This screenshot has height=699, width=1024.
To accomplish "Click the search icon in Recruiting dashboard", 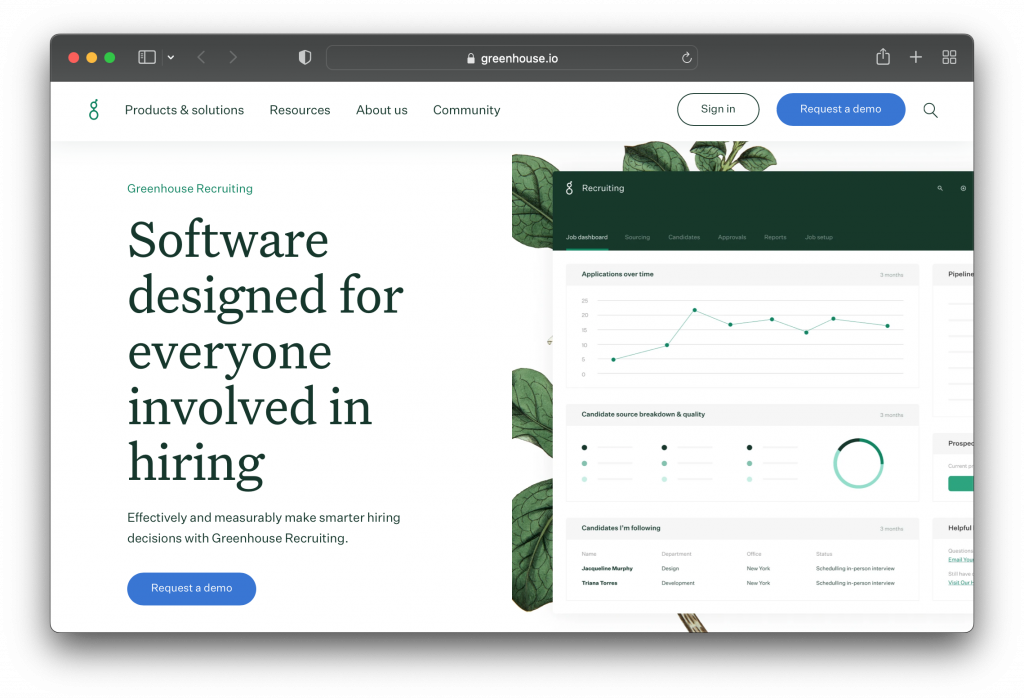I will coord(940,188).
